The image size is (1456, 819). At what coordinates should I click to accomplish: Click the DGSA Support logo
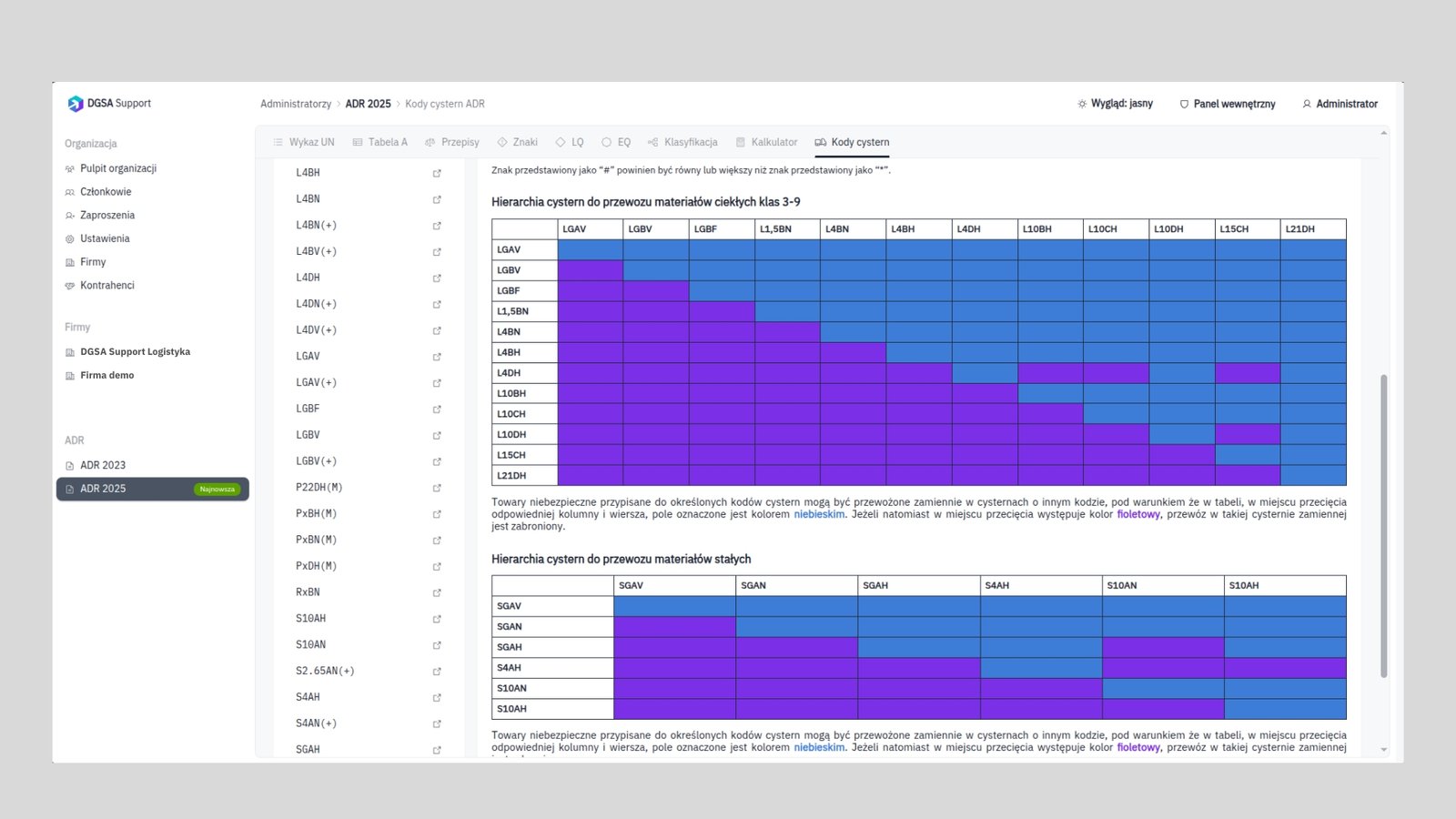pyautogui.click(x=109, y=104)
